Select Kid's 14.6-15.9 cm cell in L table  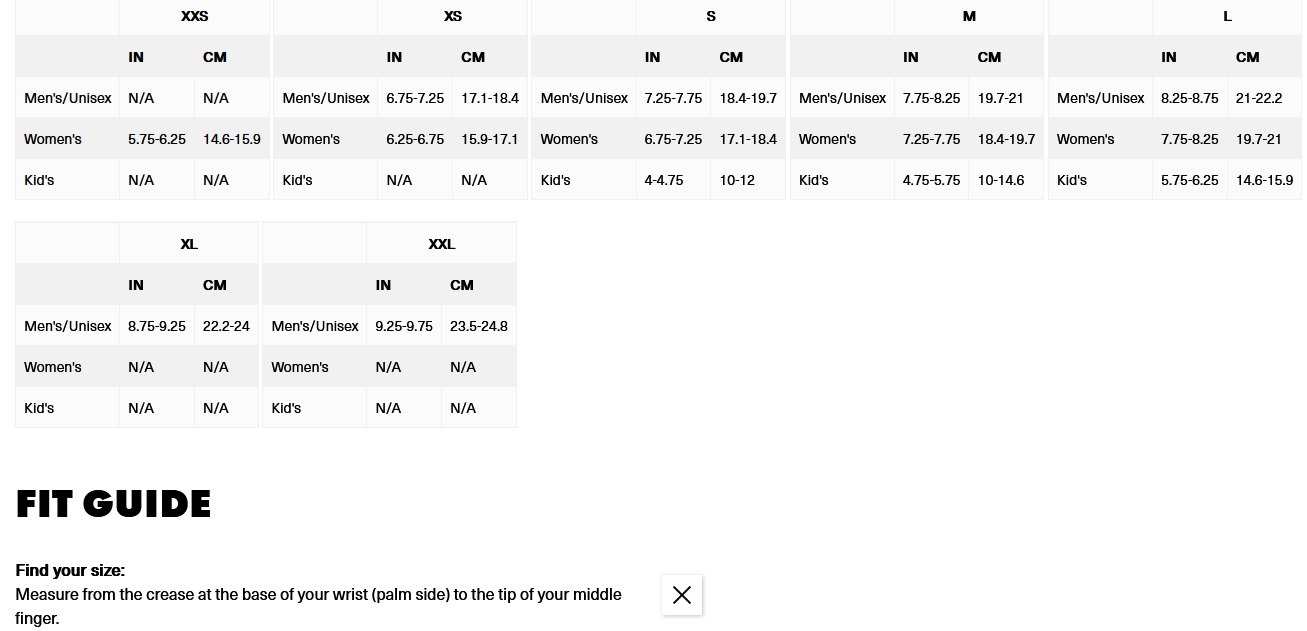[1264, 180]
